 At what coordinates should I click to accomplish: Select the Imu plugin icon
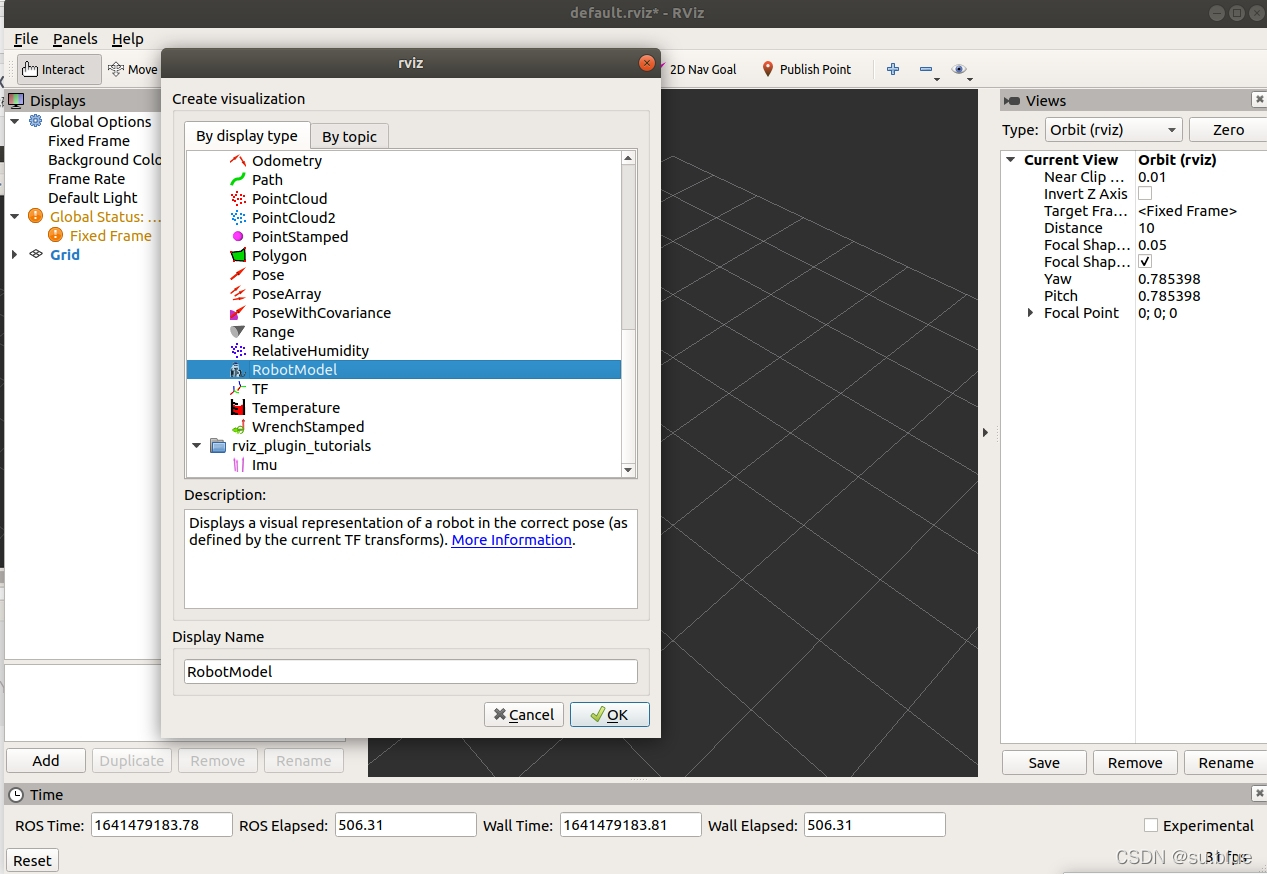tap(238, 464)
